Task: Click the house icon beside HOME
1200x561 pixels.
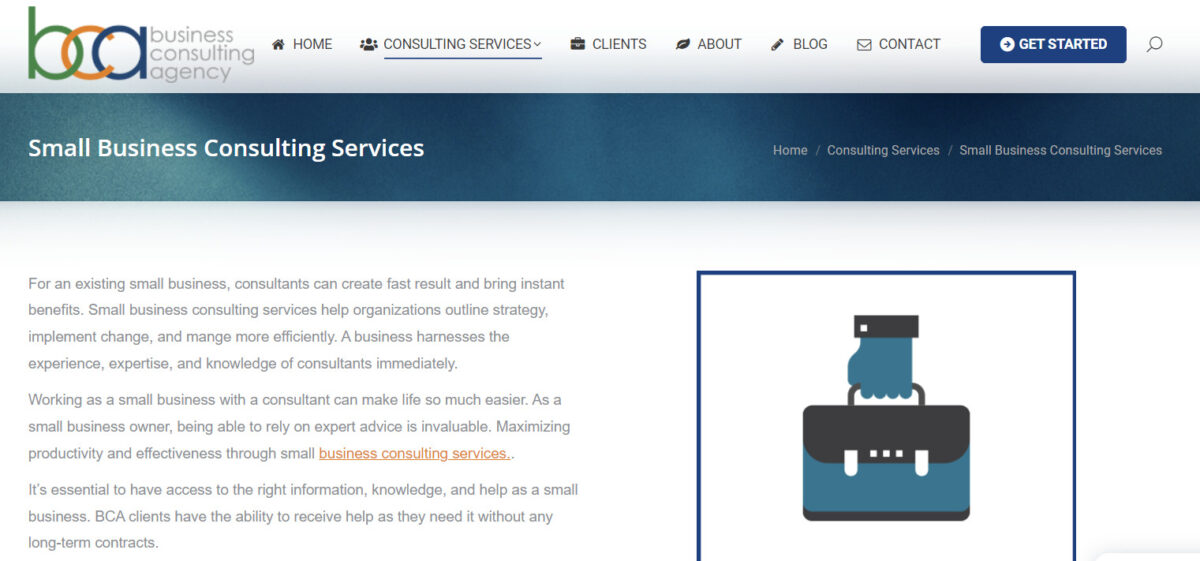Action: point(278,44)
